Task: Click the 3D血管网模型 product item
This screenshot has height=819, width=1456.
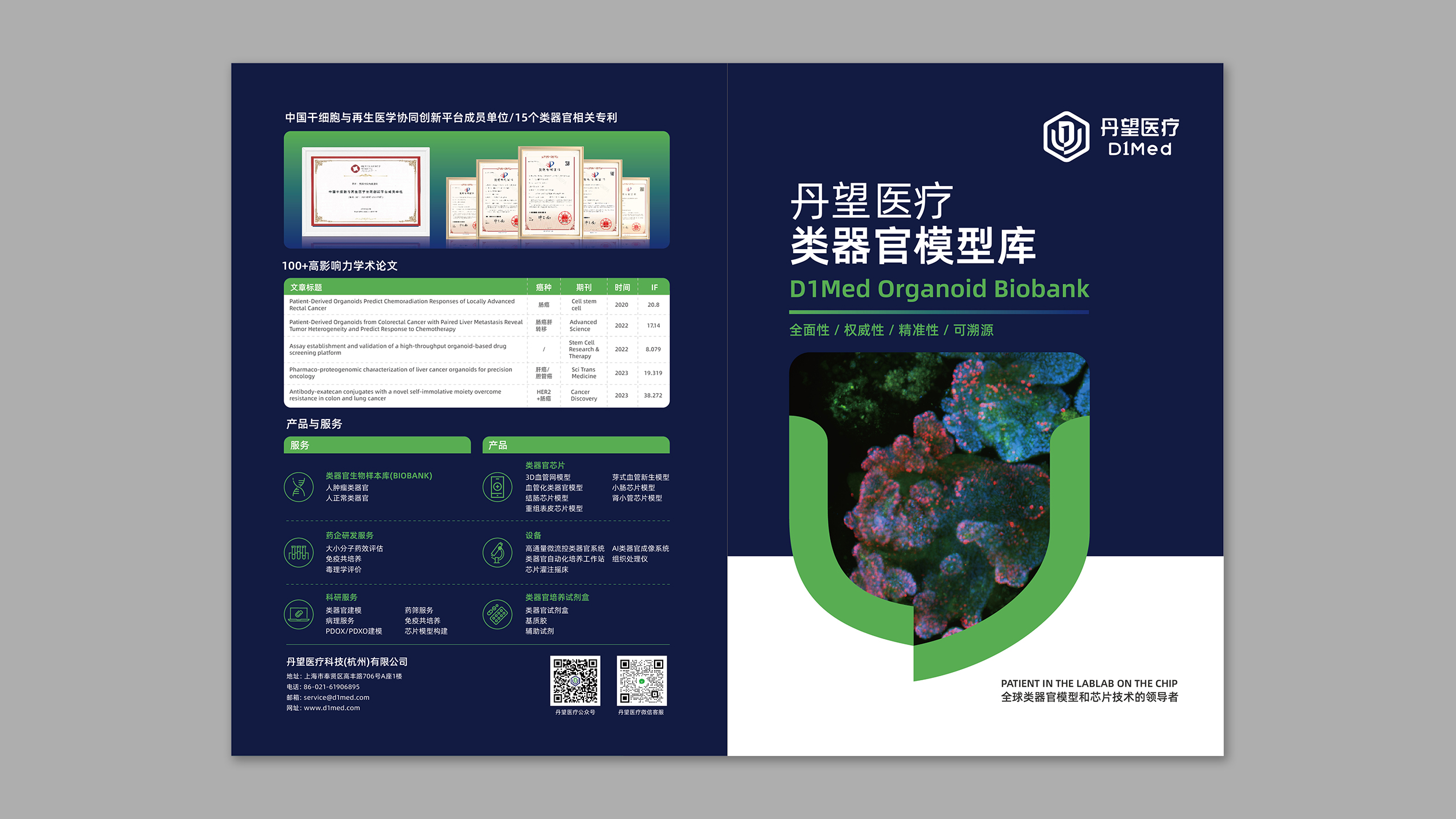Action: click(x=548, y=477)
